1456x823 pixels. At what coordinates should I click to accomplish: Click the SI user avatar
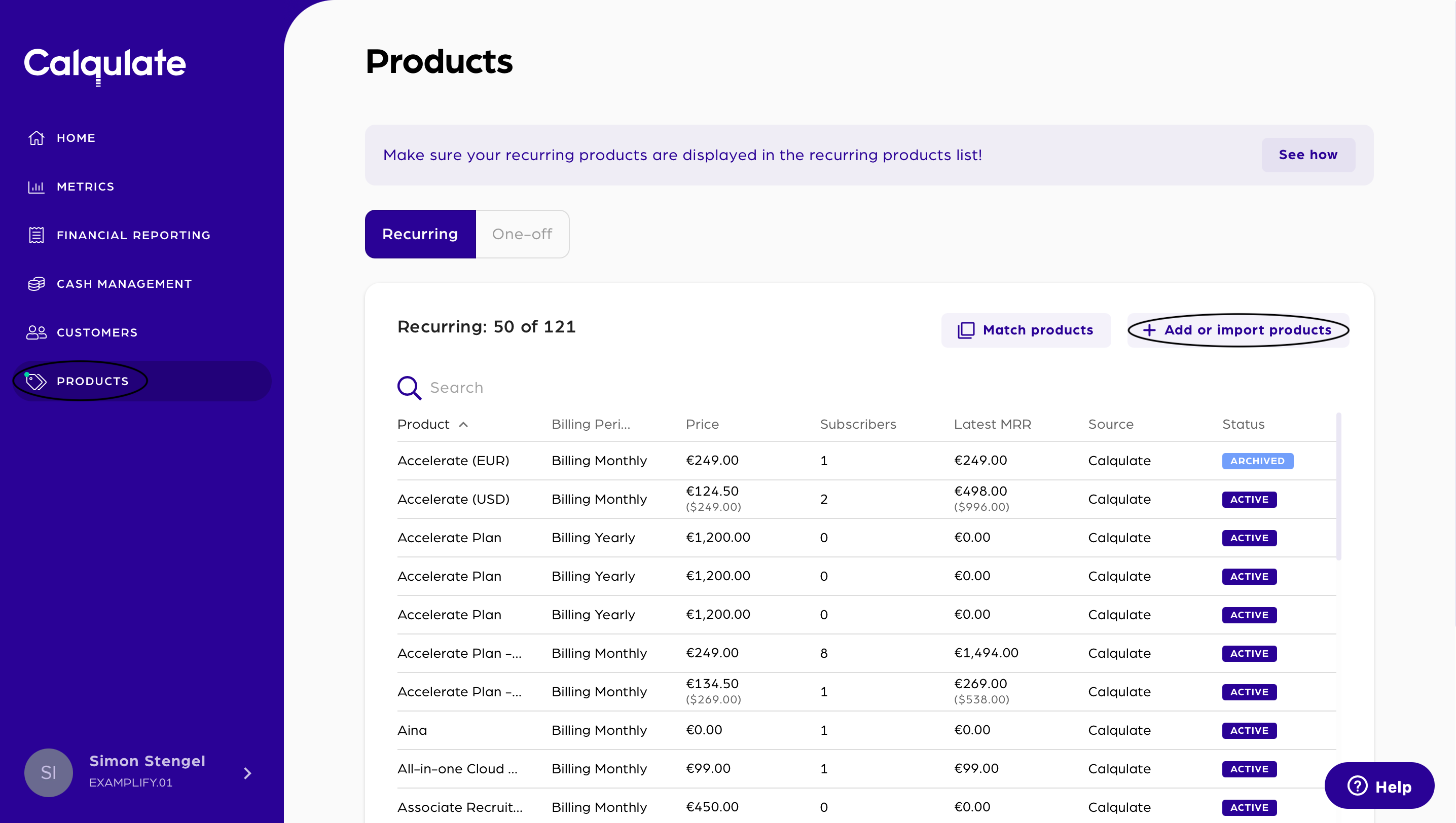click(49, 772)
